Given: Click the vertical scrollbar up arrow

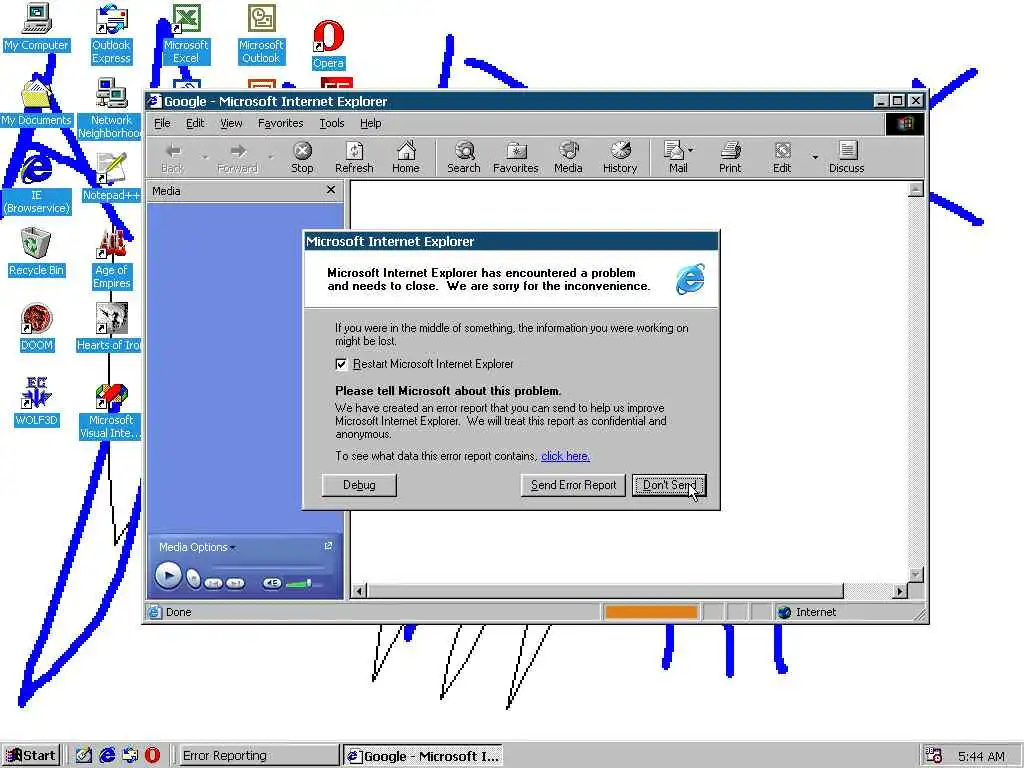Looking at the screenshot, I should 916,189.
